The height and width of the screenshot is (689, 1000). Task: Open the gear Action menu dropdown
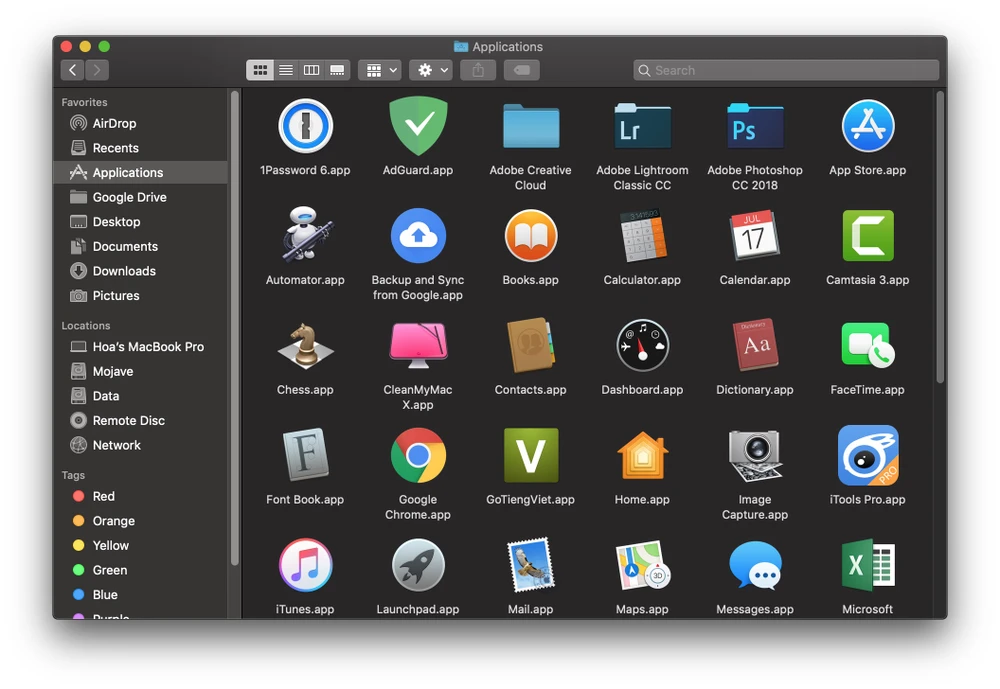pyautogui.click(x=431, y=70)
